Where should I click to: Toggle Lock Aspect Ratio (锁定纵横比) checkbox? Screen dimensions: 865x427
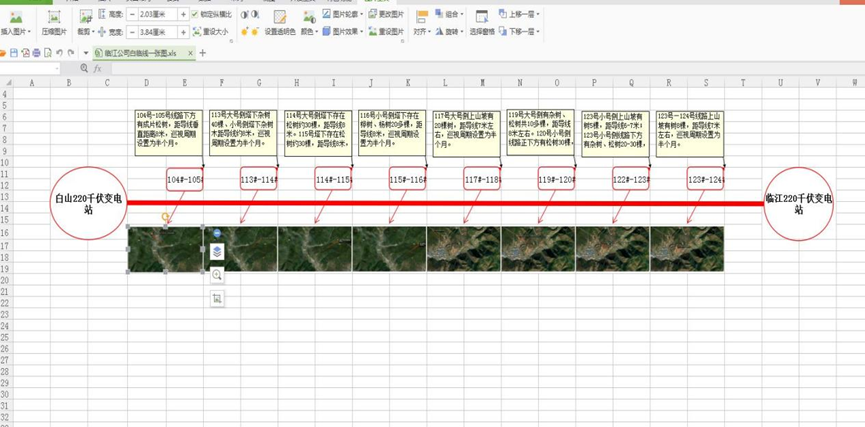(195, 15)
